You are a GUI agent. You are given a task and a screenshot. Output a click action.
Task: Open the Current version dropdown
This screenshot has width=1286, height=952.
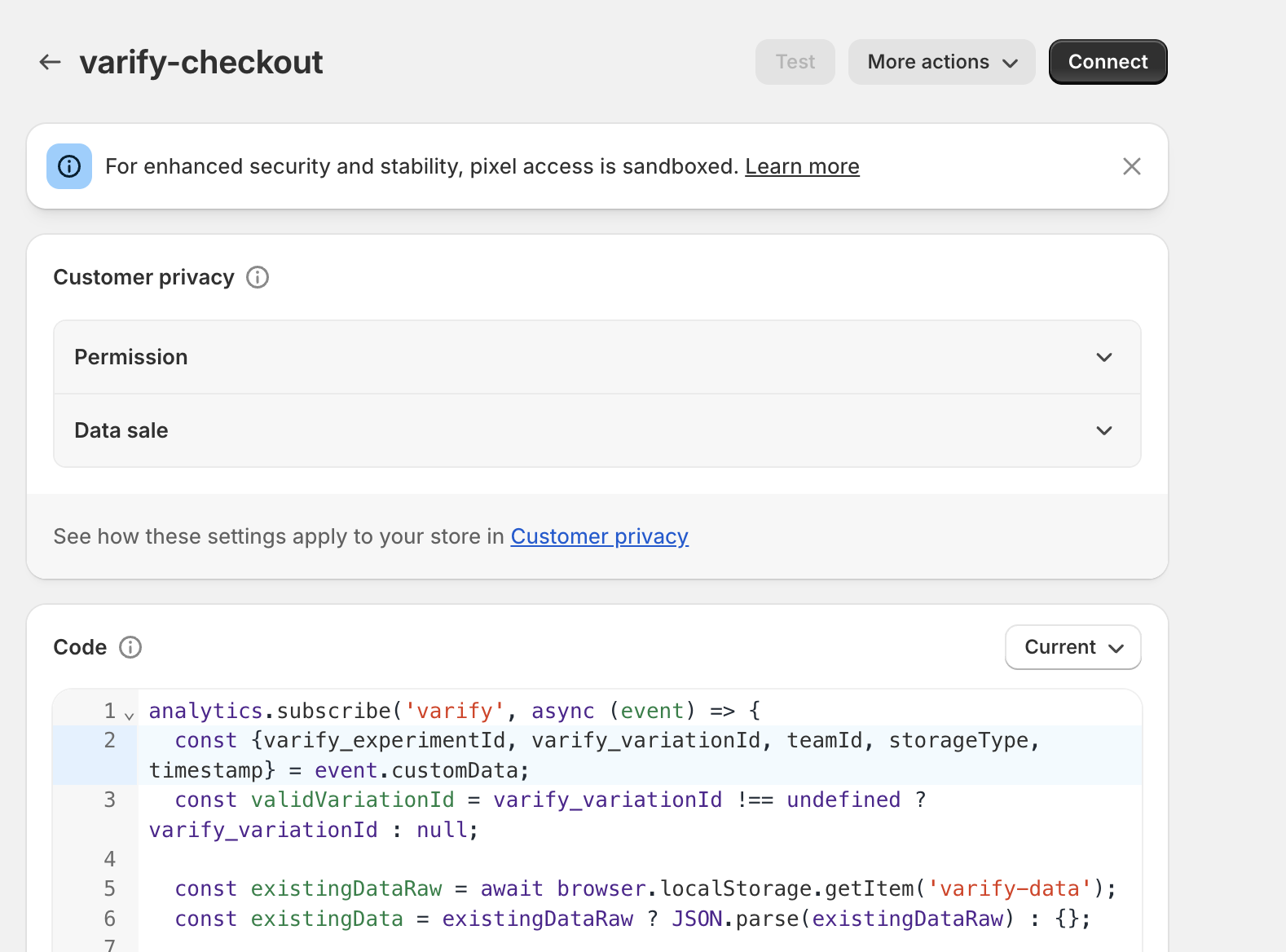1073,647
